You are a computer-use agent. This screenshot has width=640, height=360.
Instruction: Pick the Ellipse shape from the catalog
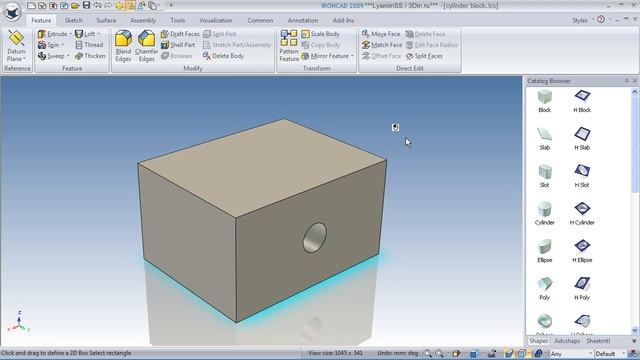544,251
